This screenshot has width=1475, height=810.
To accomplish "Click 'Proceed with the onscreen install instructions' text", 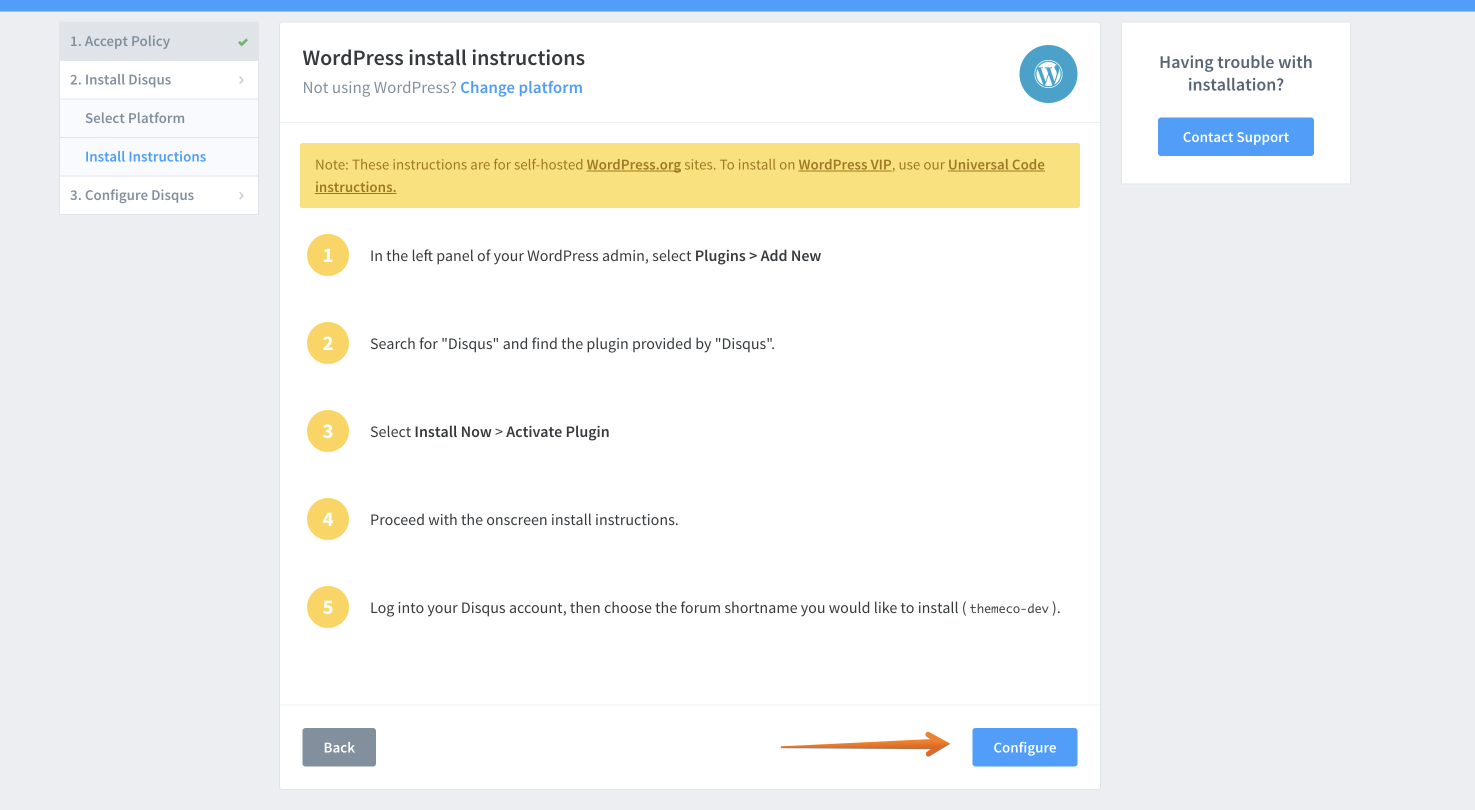I will tap(524, 520).
